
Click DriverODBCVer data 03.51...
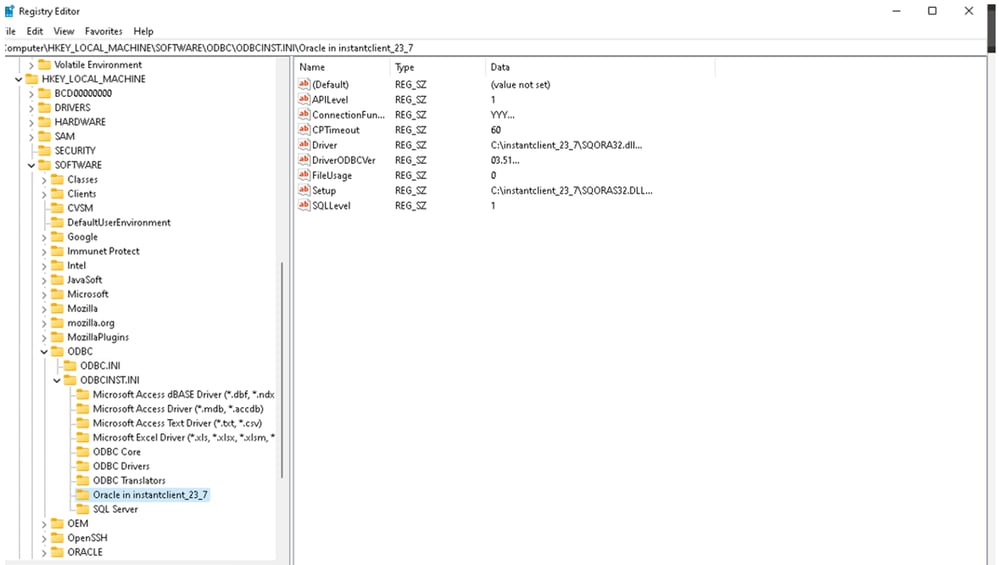point(505,160)
